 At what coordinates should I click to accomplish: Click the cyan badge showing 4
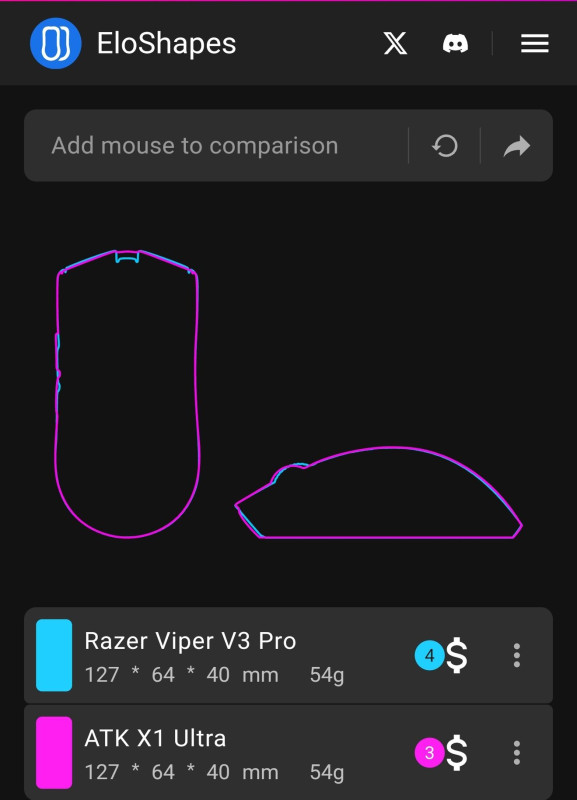(x=430, y=655)
